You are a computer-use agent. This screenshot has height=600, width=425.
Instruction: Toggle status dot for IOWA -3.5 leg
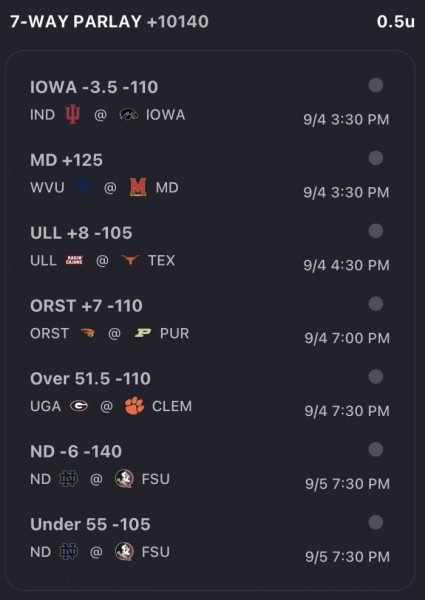tap(376, 85)
